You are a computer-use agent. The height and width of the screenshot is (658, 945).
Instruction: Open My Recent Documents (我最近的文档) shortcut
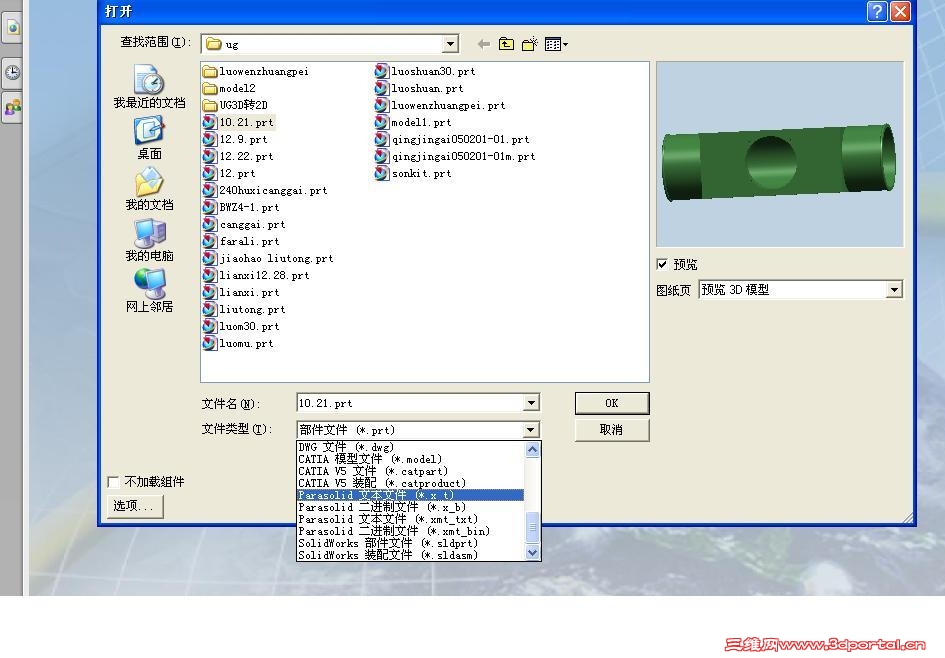[x=149, y=87]
